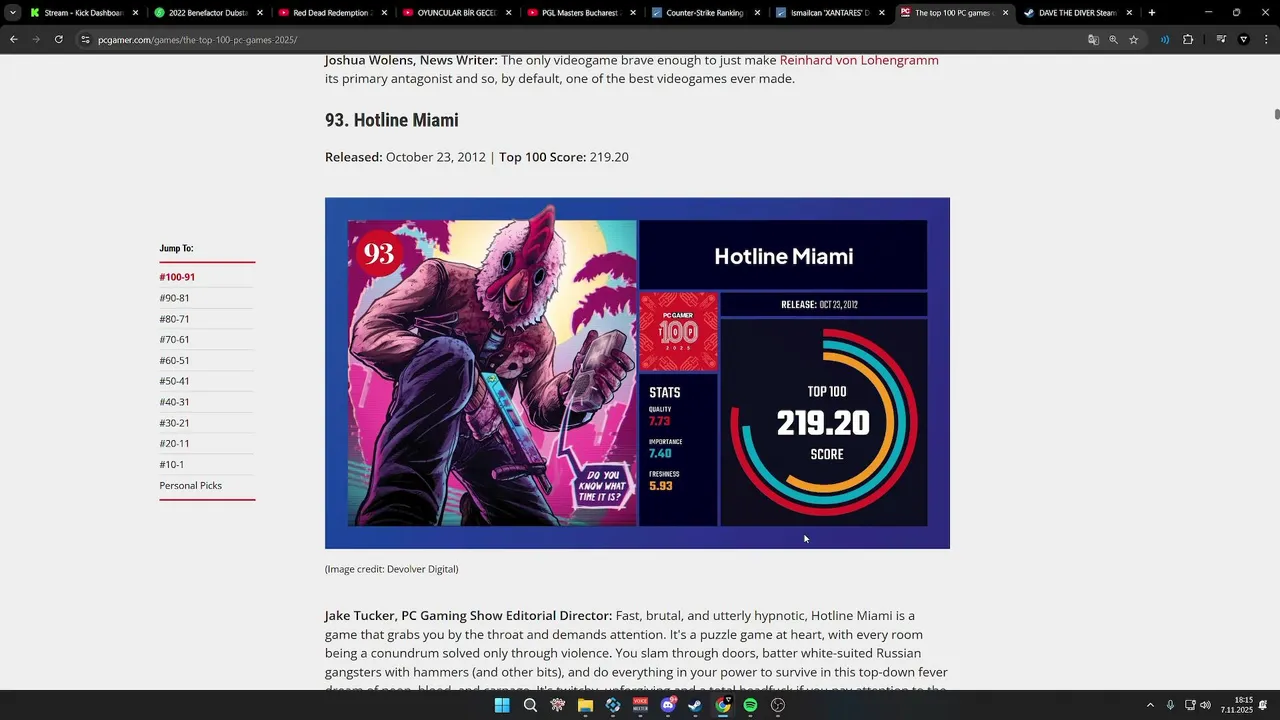The height and width of the screenshot is (720, 1280).
Task: Close the DAVE THE DIVER Steam tab
Action: (x=1130, y=13)
